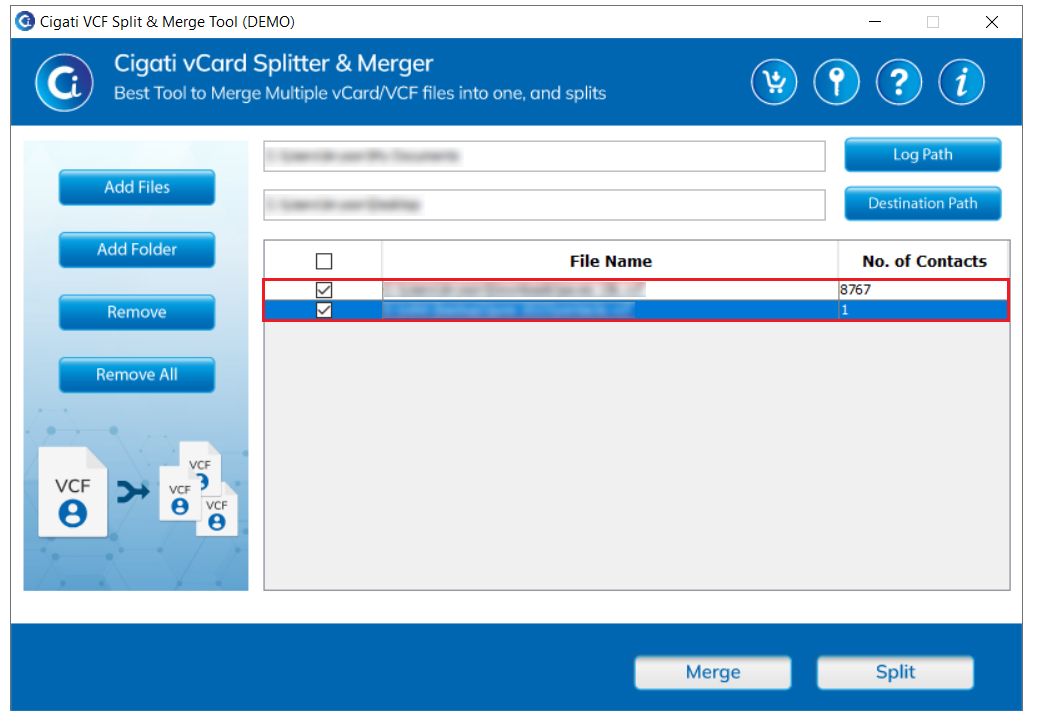Viewport: 1037px width, 722px height.
Task: Start the Split operation
Action: (895, 672)
